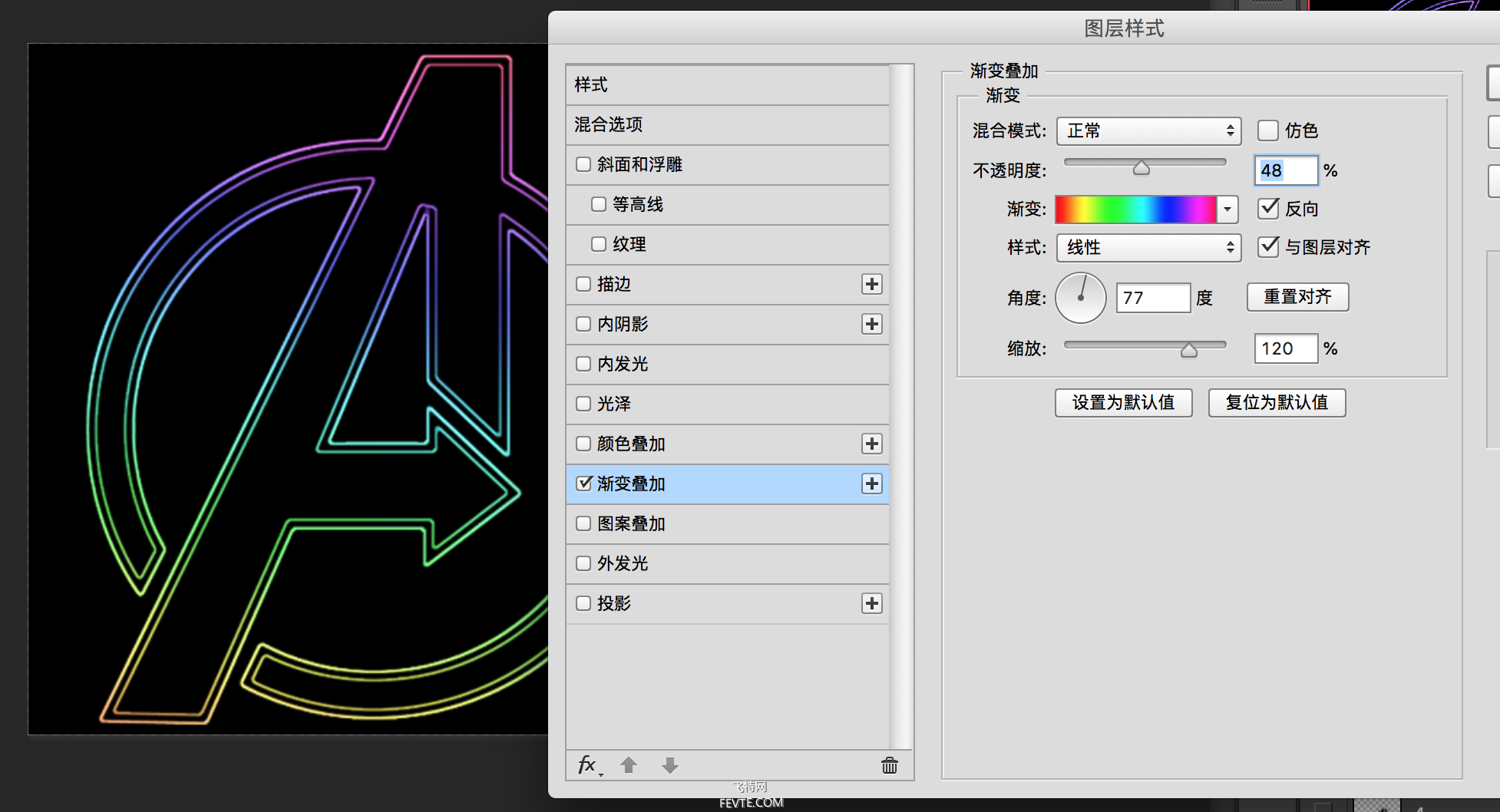This screenshot has width=1500, height=812.
Task: Select 斜面和浮雕 row label
Action: [x=639, y=164]
